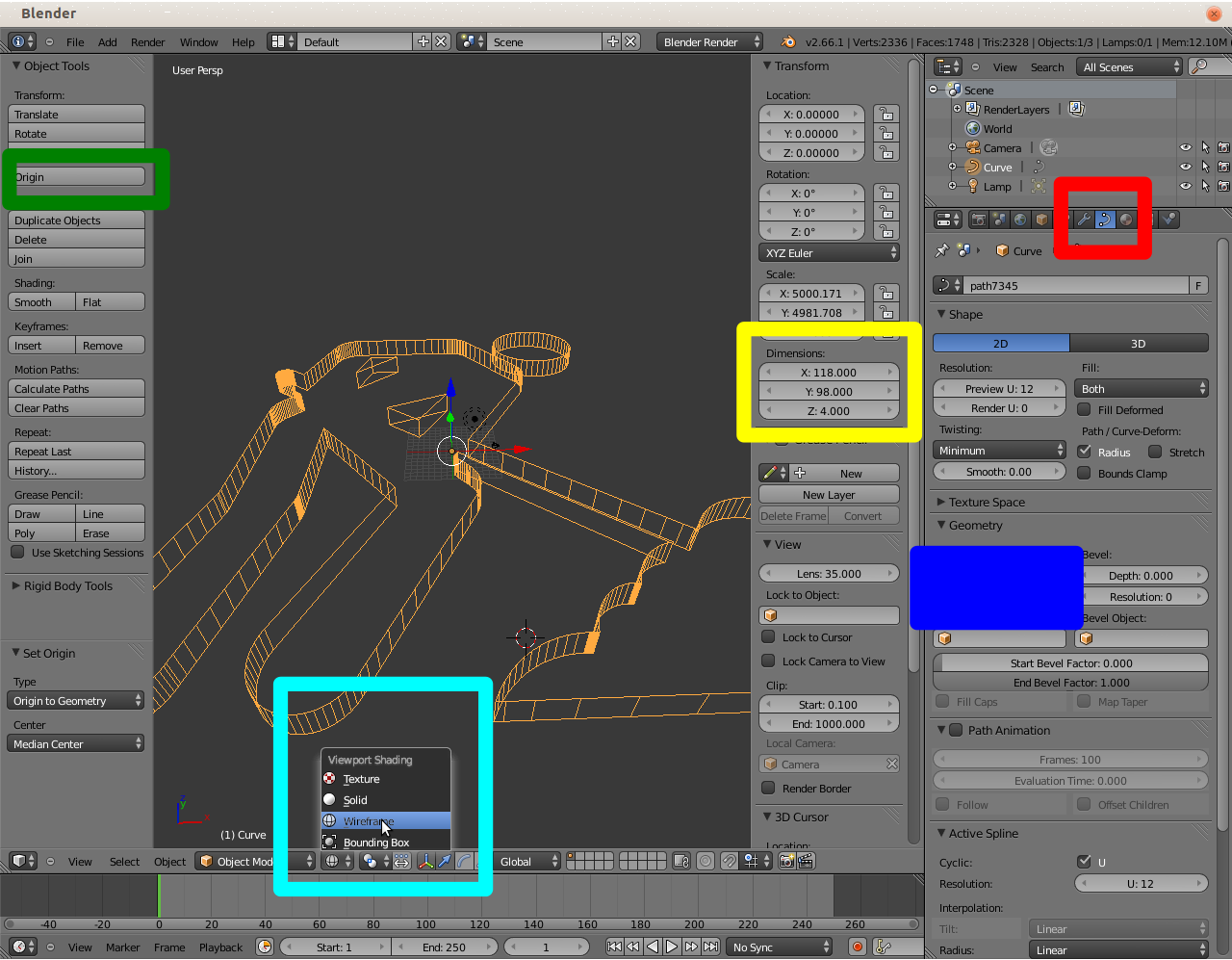Open the Blender Render engine dropdown
Image resolution: width=1232 pixels, height=960 pixels.
point(709,41)
